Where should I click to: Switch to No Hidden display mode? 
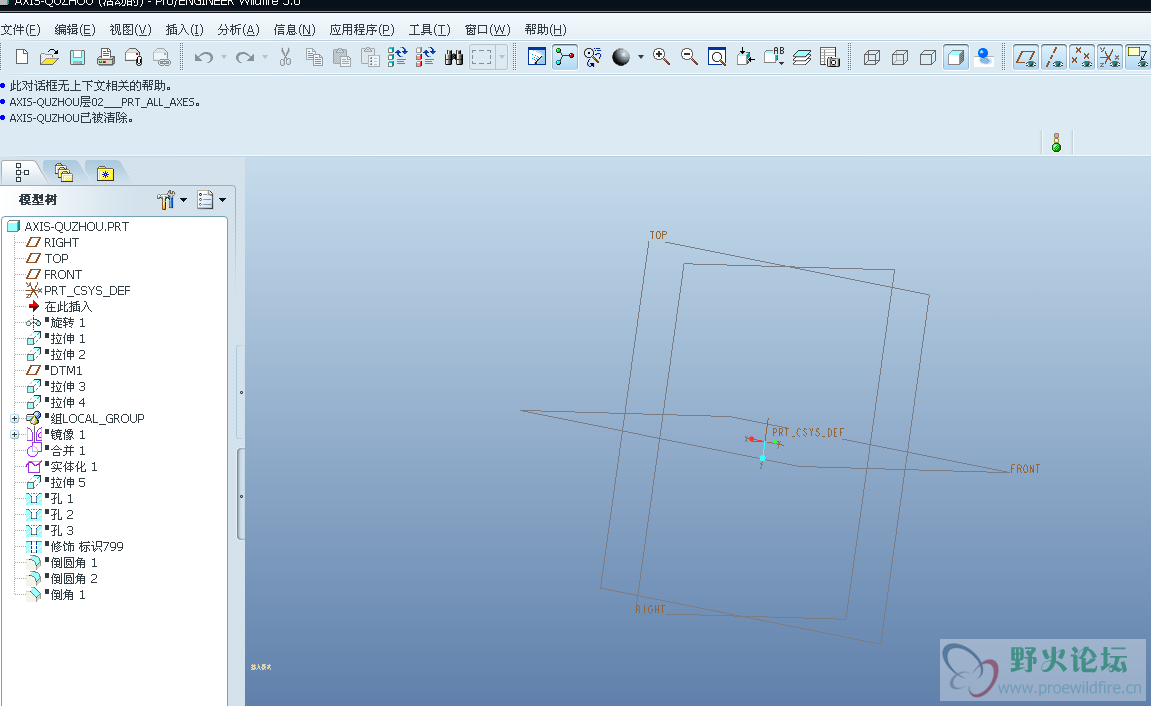(928, 57)
